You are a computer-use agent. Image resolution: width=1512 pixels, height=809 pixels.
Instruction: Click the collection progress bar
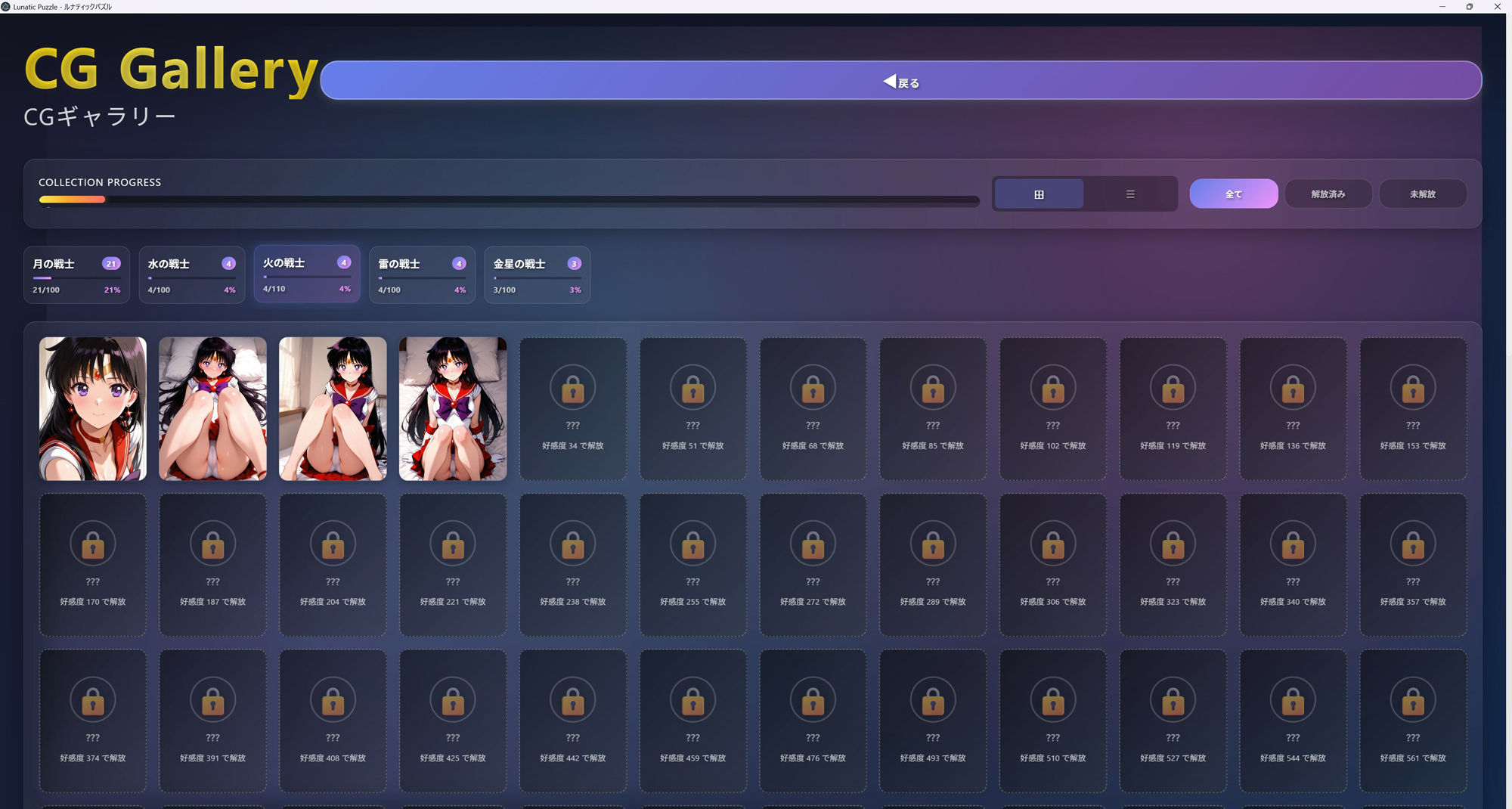click(x=509, y=200)
